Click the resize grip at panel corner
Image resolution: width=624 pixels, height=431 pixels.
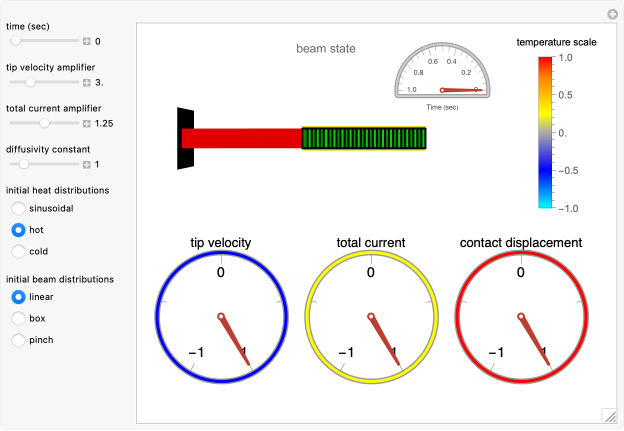[x=609, y=415]
